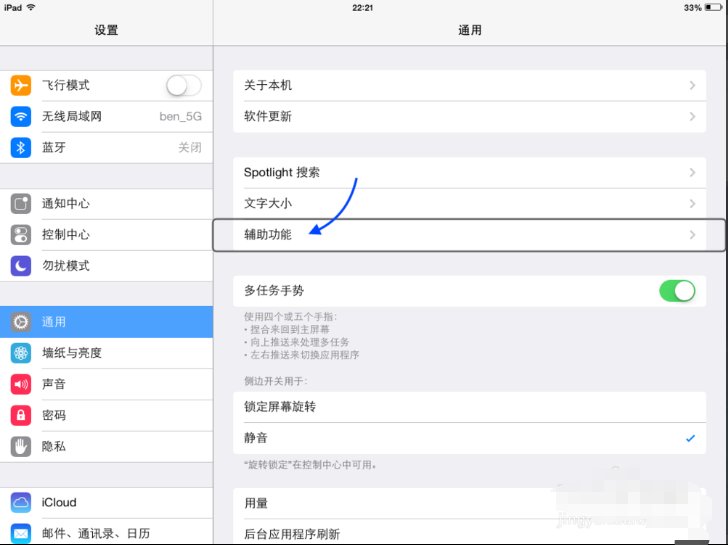The image size is (728, 545).
Task: Open iCloud settings section
Action: pyautogui.click(x=106, y=503)
